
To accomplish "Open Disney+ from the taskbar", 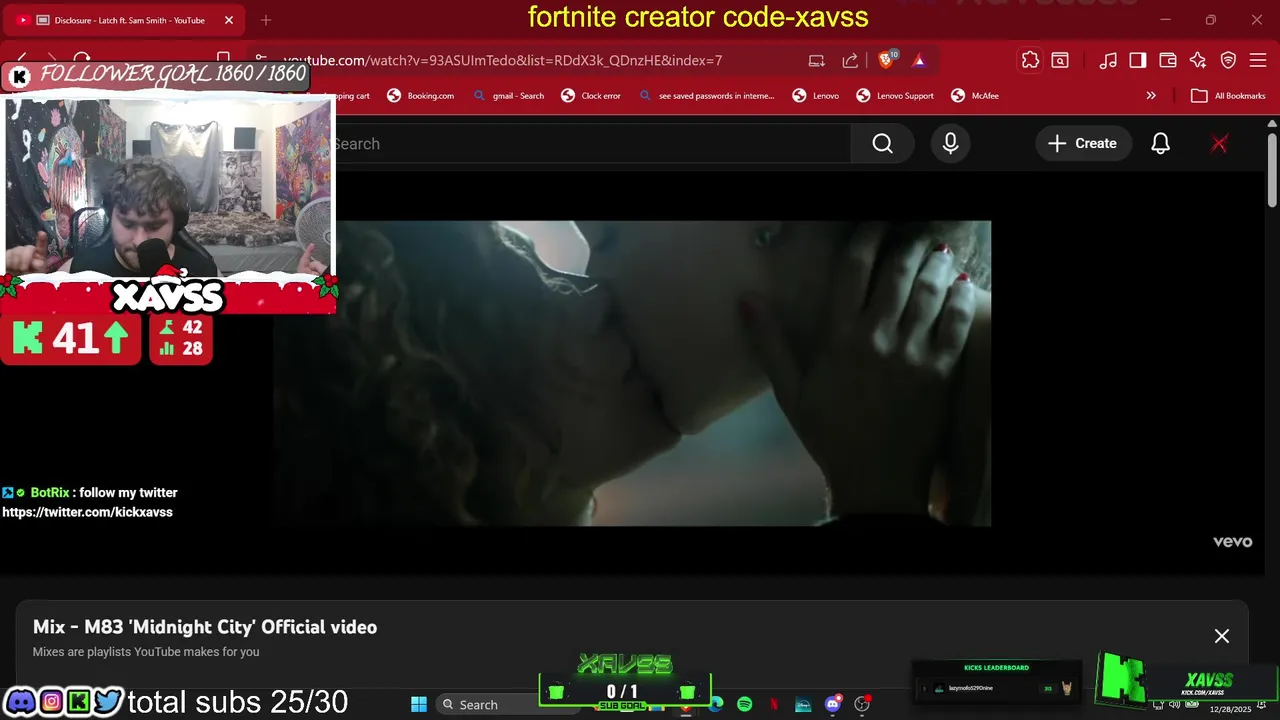I will tap(803, 704).
